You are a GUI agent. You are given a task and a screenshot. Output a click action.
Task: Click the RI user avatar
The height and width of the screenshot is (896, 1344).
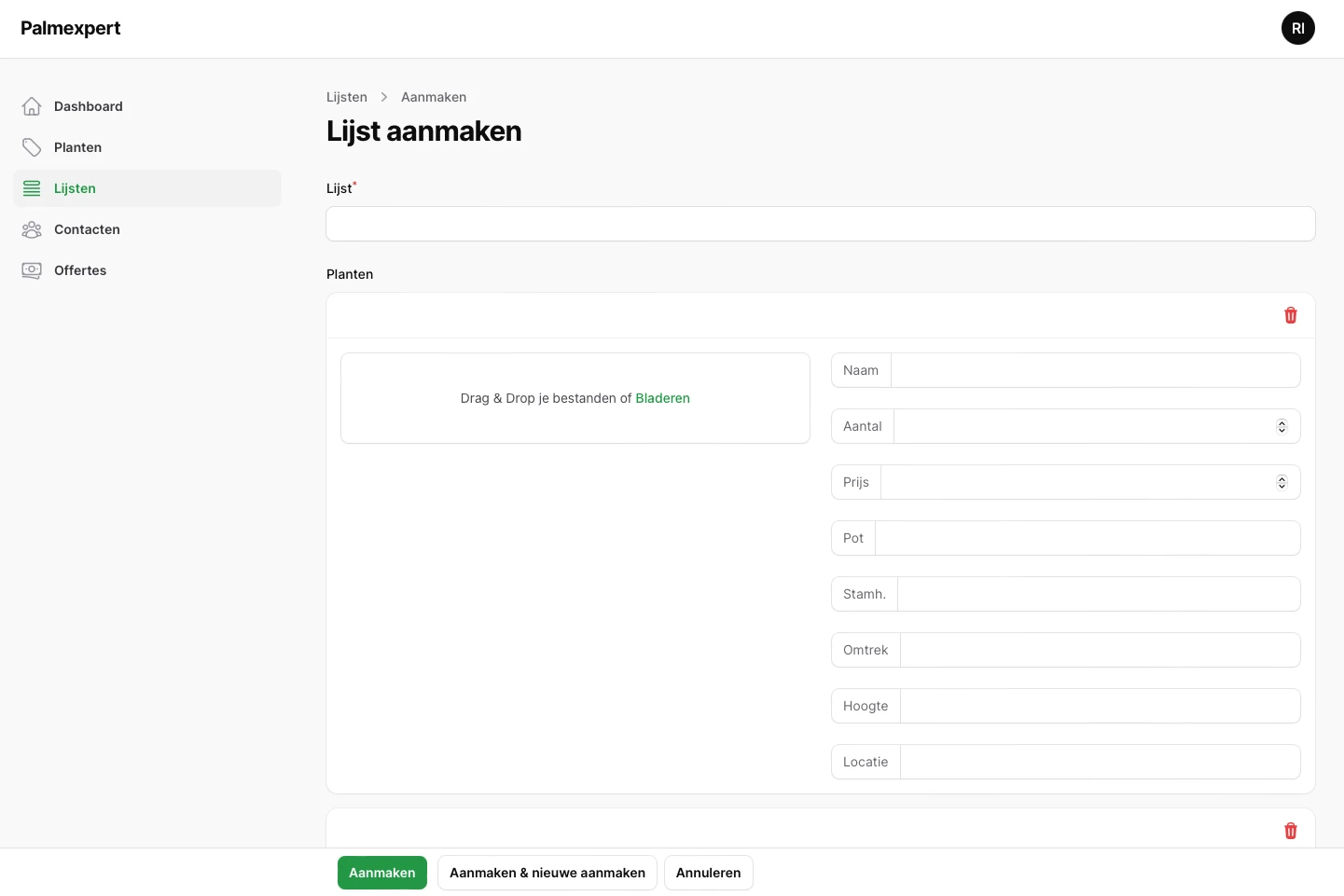pyautogui.click(x=1297, y=28)
